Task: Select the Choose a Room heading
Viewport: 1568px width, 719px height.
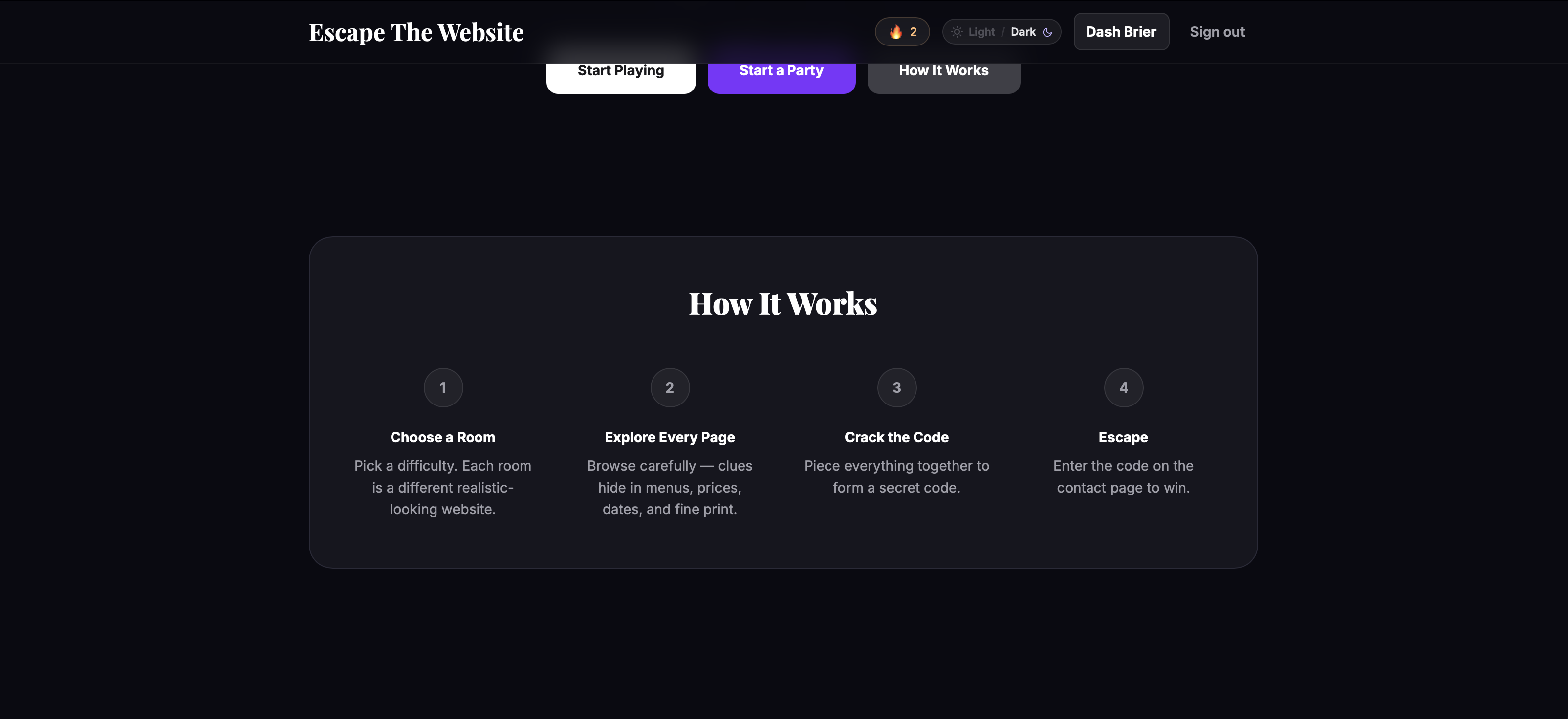Action: coord(442,437)
